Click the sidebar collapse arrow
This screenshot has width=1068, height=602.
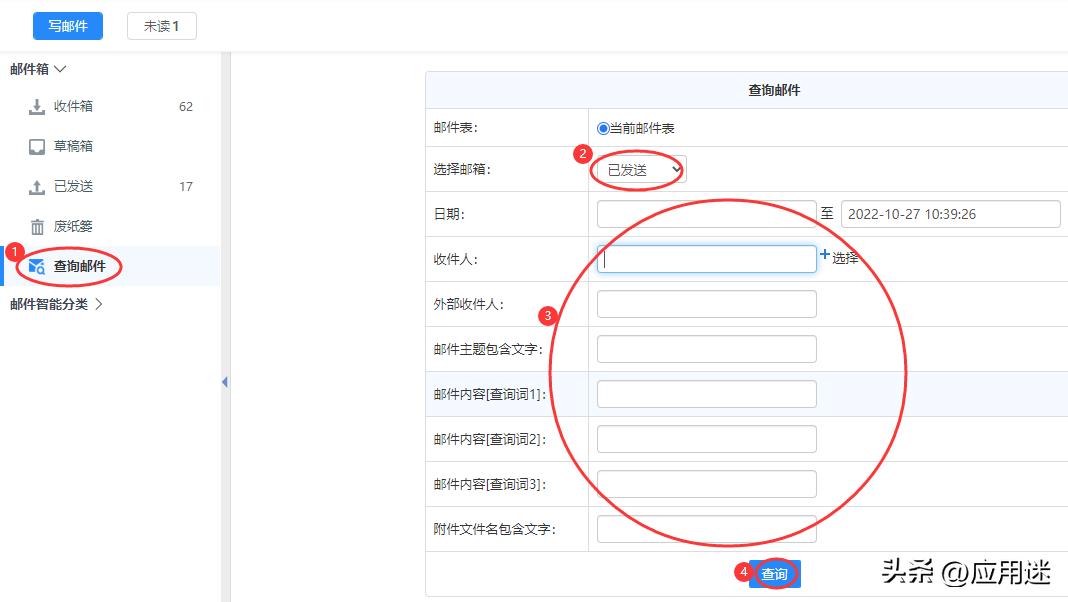pyautogui.click(x=225, y=382)
